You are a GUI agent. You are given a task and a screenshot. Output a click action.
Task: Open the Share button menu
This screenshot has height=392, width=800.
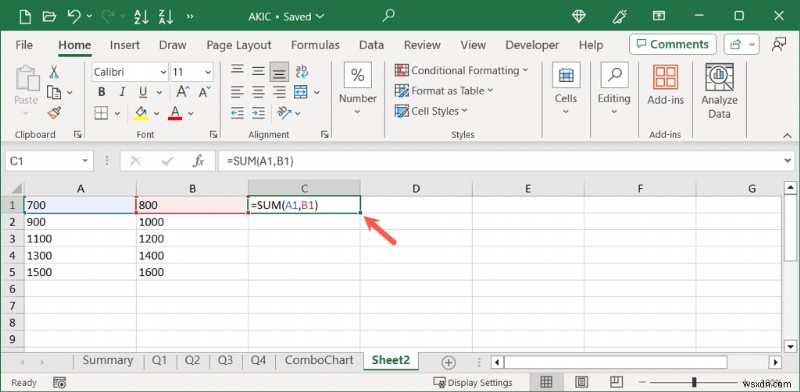tap(741, 44)
